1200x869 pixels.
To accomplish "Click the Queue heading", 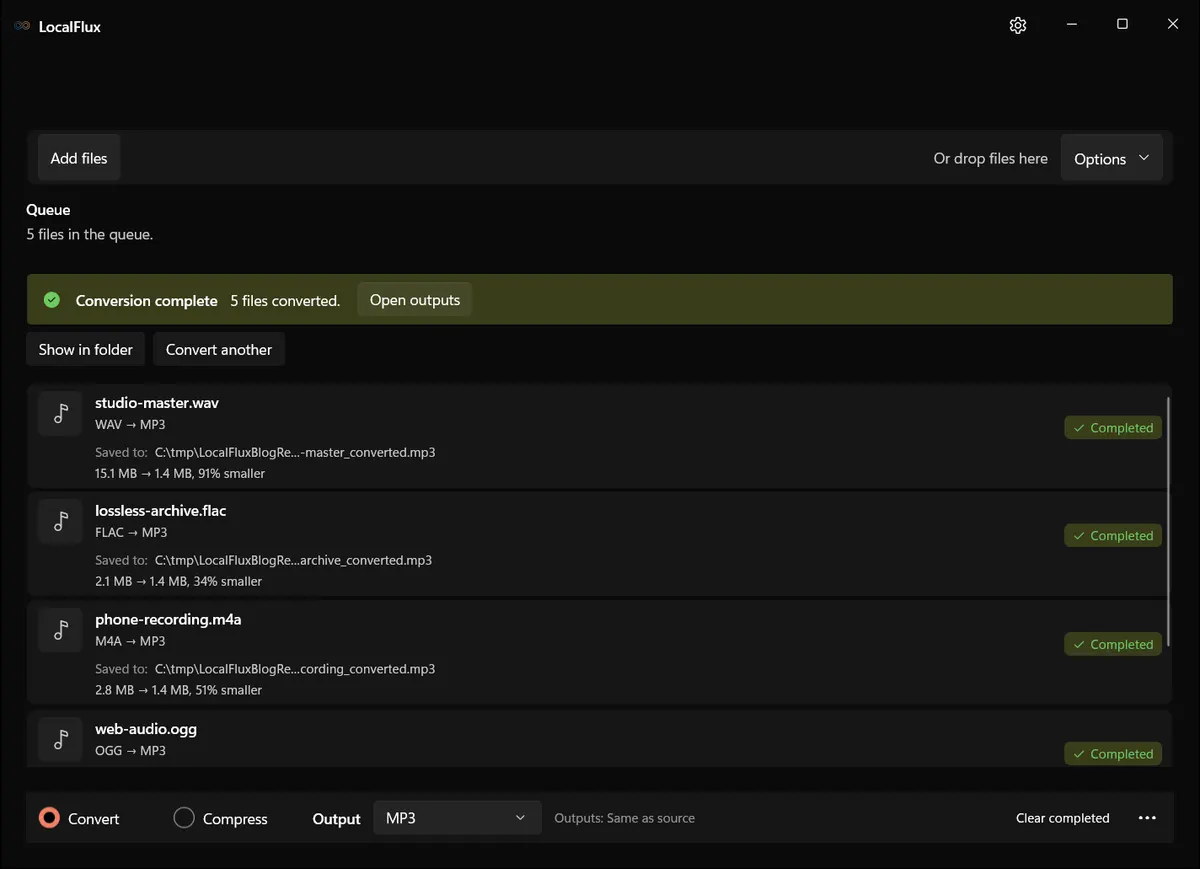I will pos(48,210).
